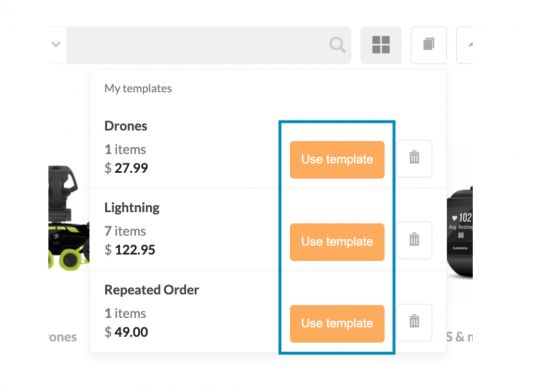The height and width of the screenshot is (387, 560).
Task: Delete the Lightning template
Action: point(414,240)
